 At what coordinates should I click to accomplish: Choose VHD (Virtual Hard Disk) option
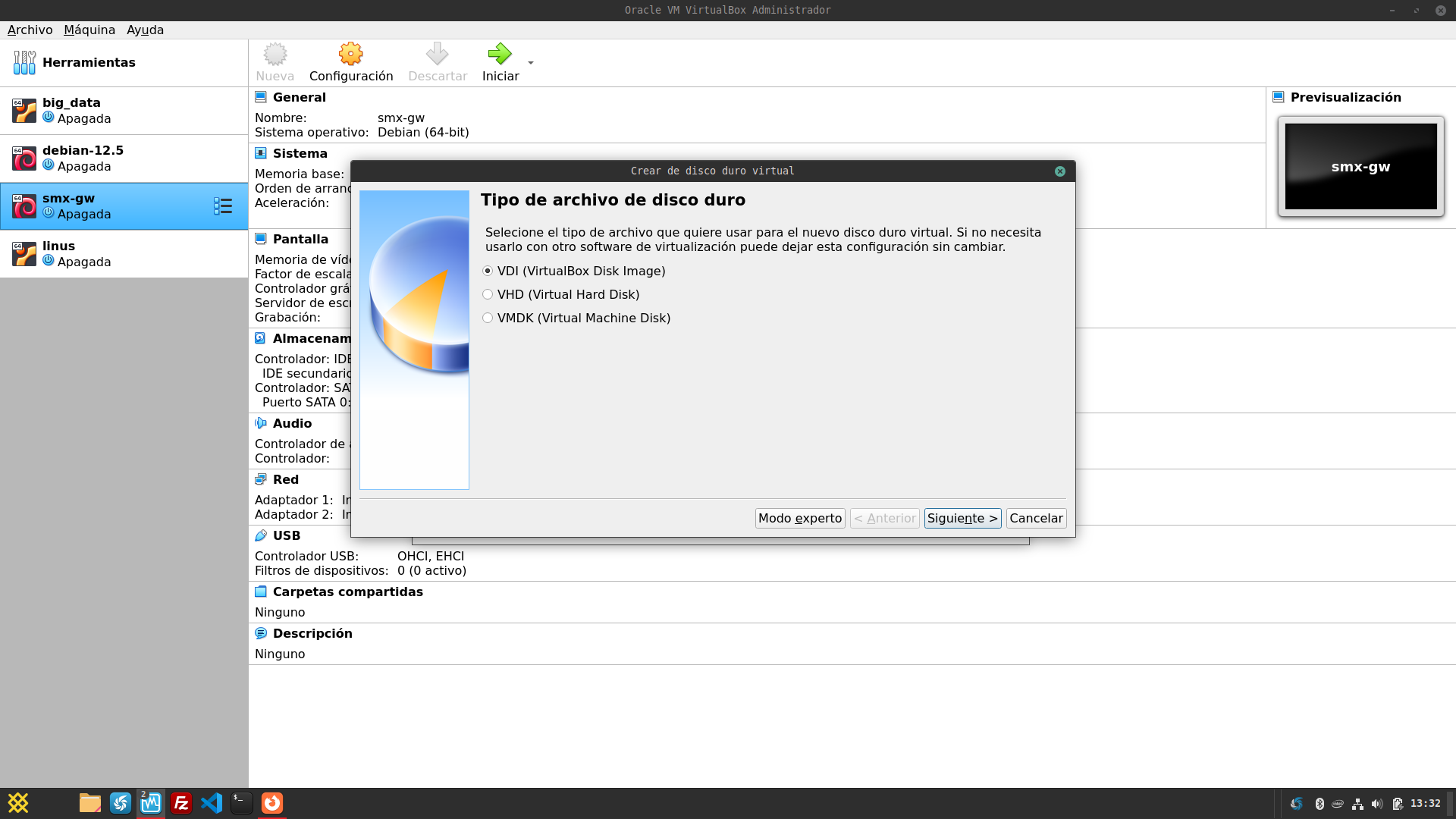click(x=561, y=295)
